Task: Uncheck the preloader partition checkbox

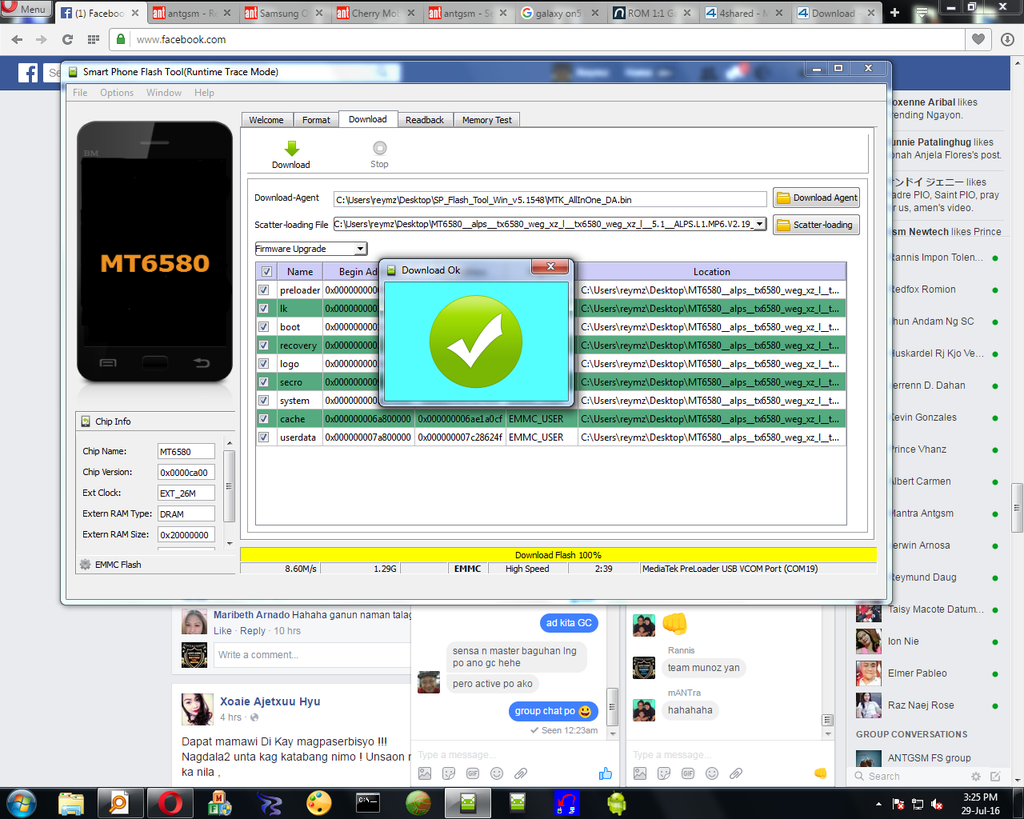Action: (264, 290)
